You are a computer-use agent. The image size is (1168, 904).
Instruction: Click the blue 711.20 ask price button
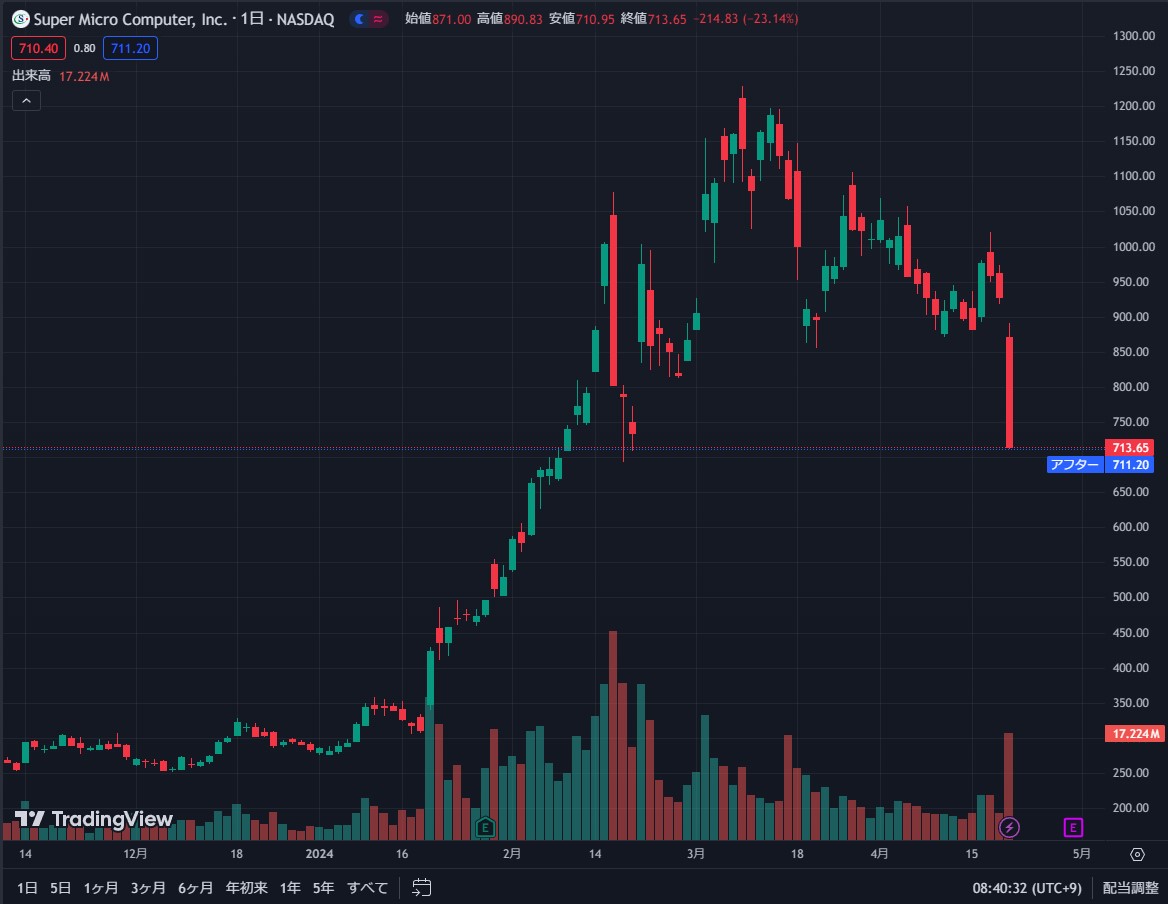(x=130, y=48)
